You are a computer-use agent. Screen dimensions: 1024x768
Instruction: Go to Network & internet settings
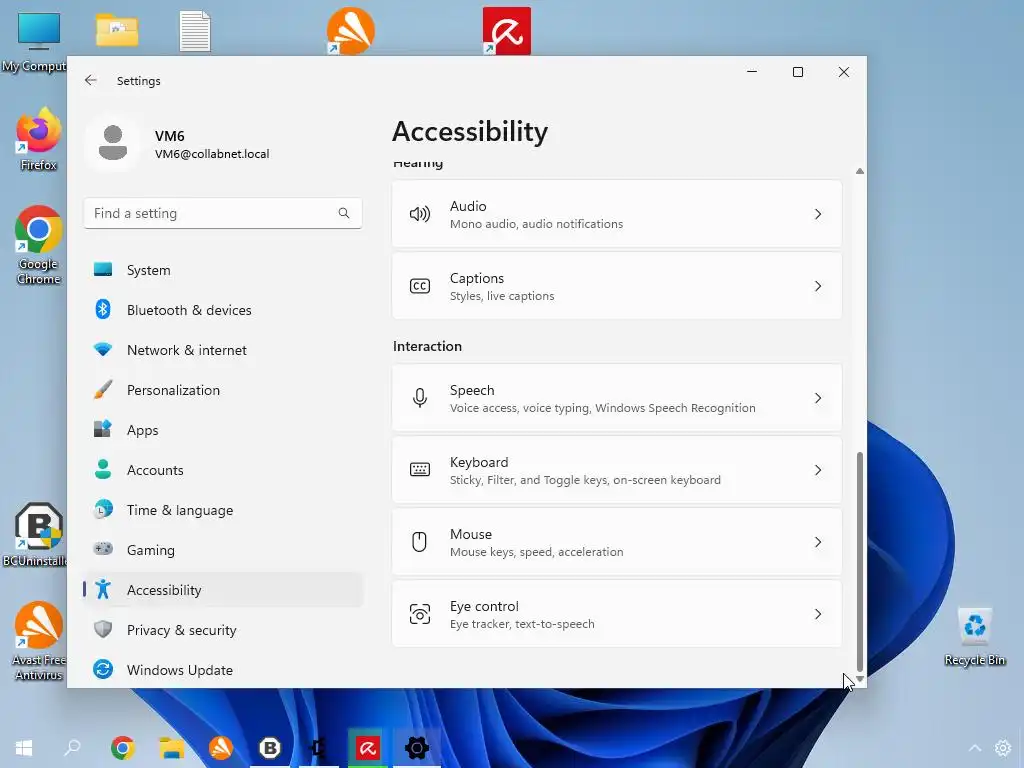tap(223, 350)
